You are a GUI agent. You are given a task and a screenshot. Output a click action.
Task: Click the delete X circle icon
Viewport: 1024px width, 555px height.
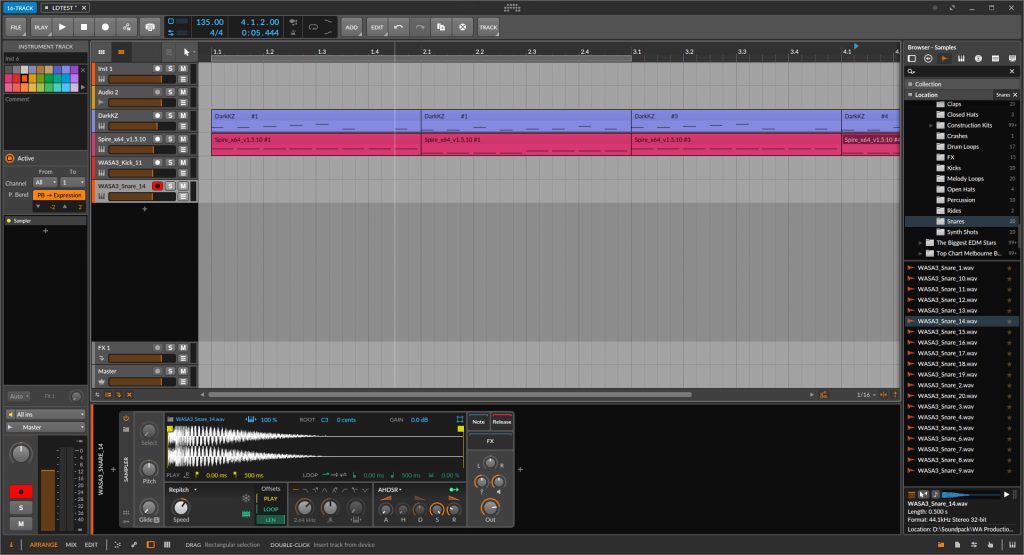[462, 27]
